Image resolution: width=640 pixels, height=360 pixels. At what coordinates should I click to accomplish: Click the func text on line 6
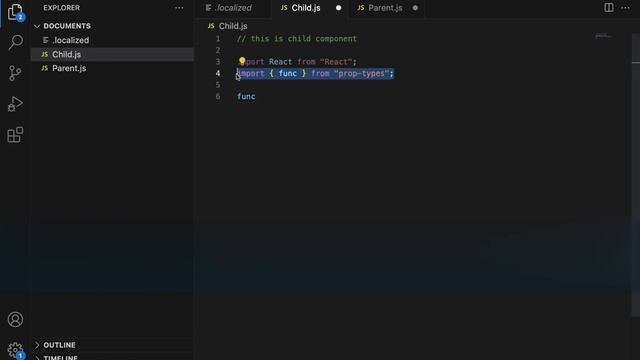click(246, 97)
